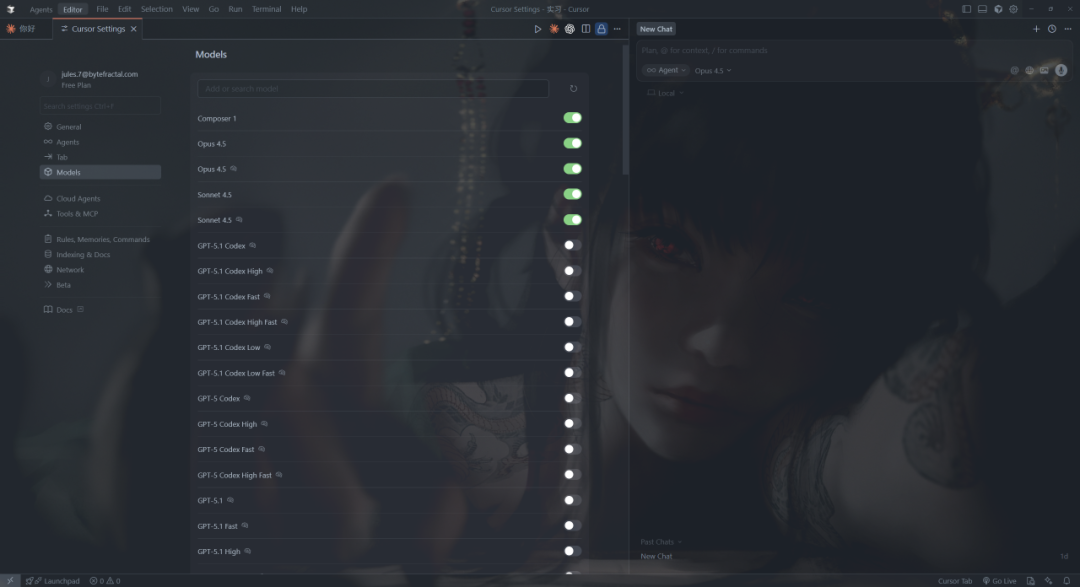Toggle bottom panel layout icon in title bar
This screenshot has height=587, width=1080.
click(982, 9)
